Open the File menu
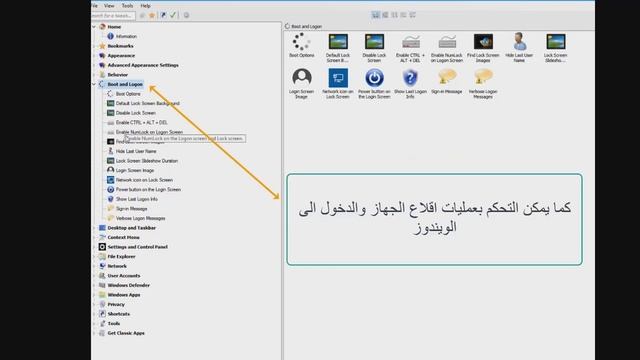This screenshot has height=360, width=640. [94, 6]
